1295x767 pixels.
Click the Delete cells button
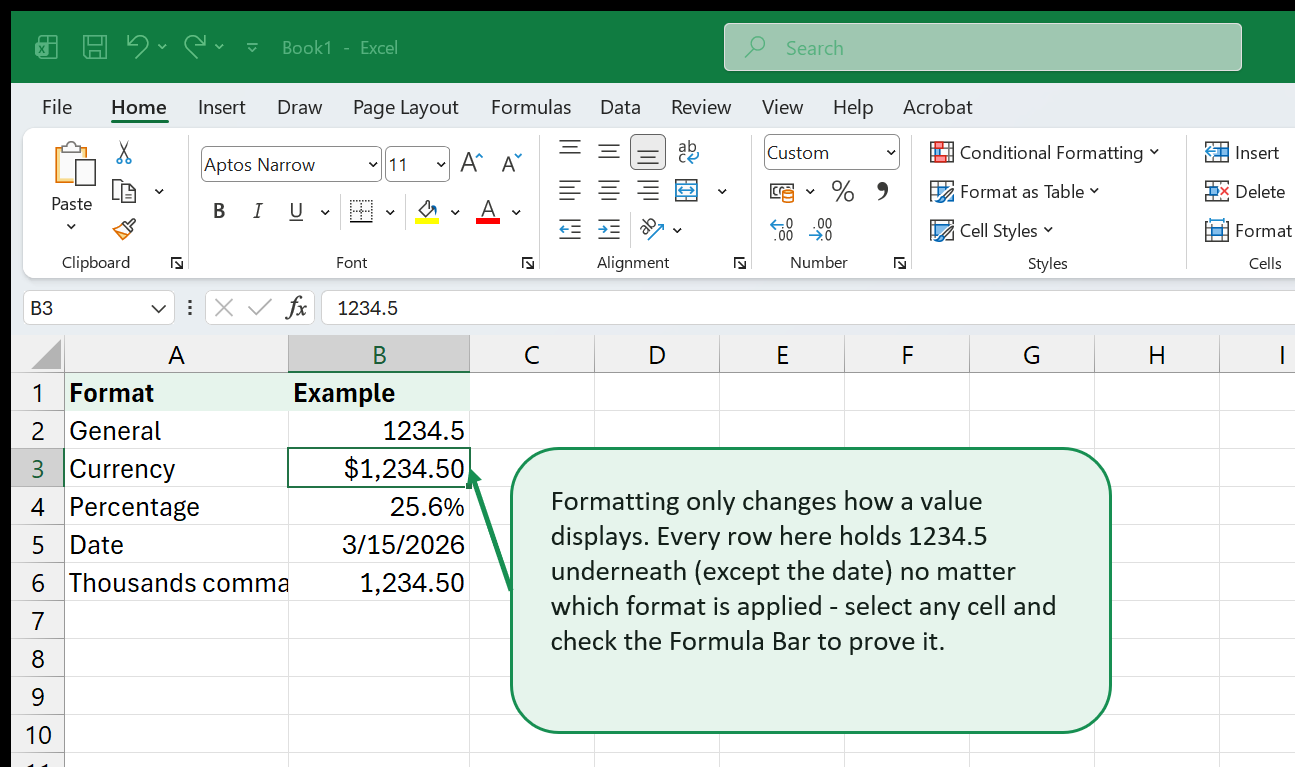[1245, 191]
